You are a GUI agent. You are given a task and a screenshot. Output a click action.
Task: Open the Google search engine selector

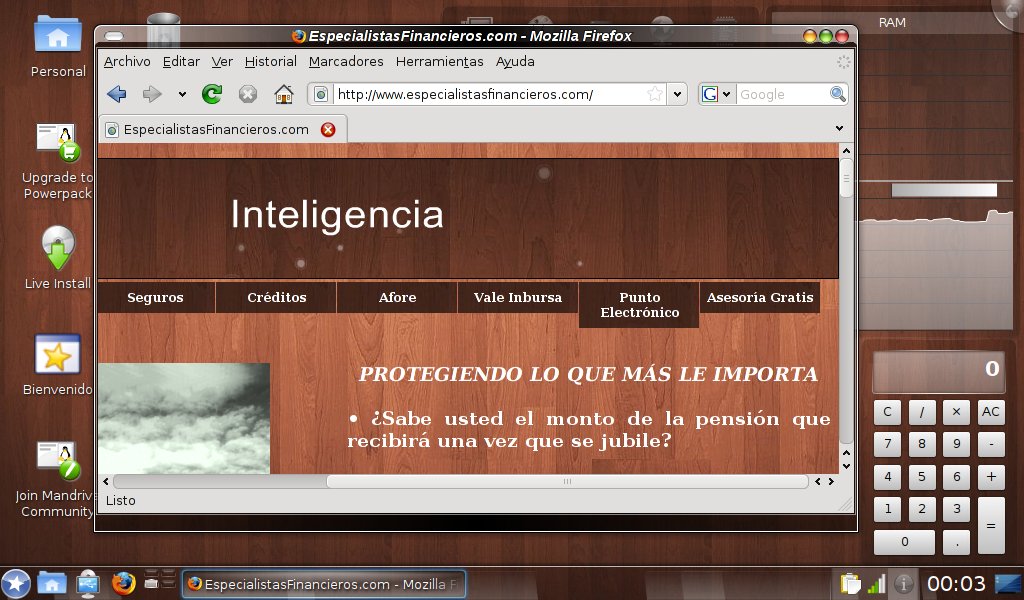(716, 94)
